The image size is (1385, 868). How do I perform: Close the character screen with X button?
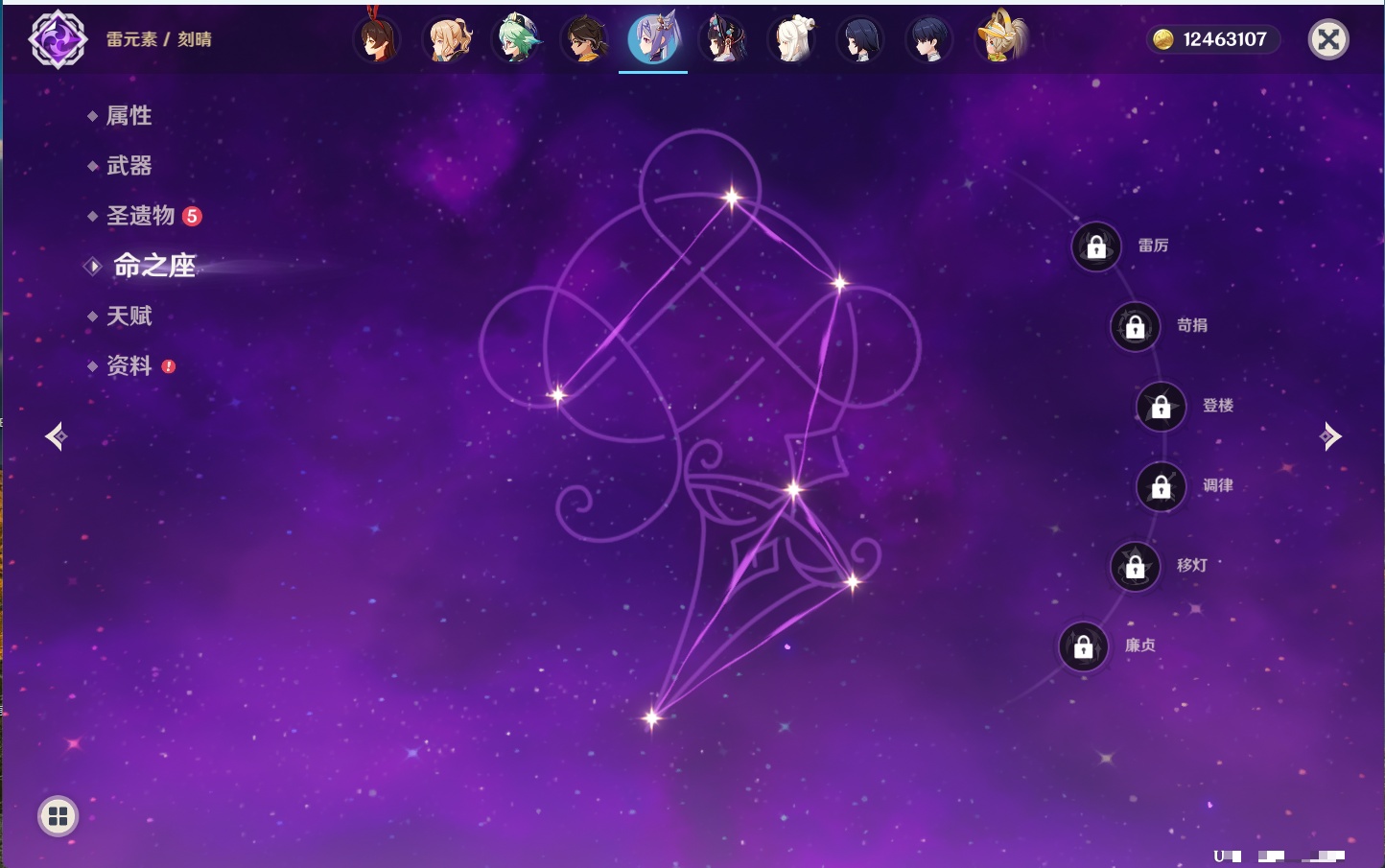[x=1329, y=39]
